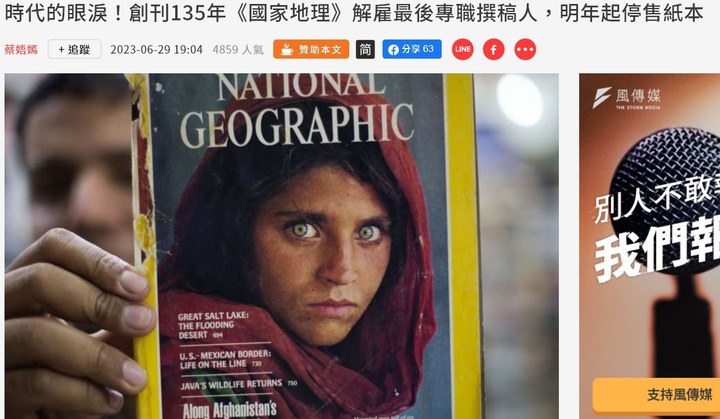Viewport: 720px width, 419px height.
Task: Open the National Geographic cover photo
Action: [281, 246]
